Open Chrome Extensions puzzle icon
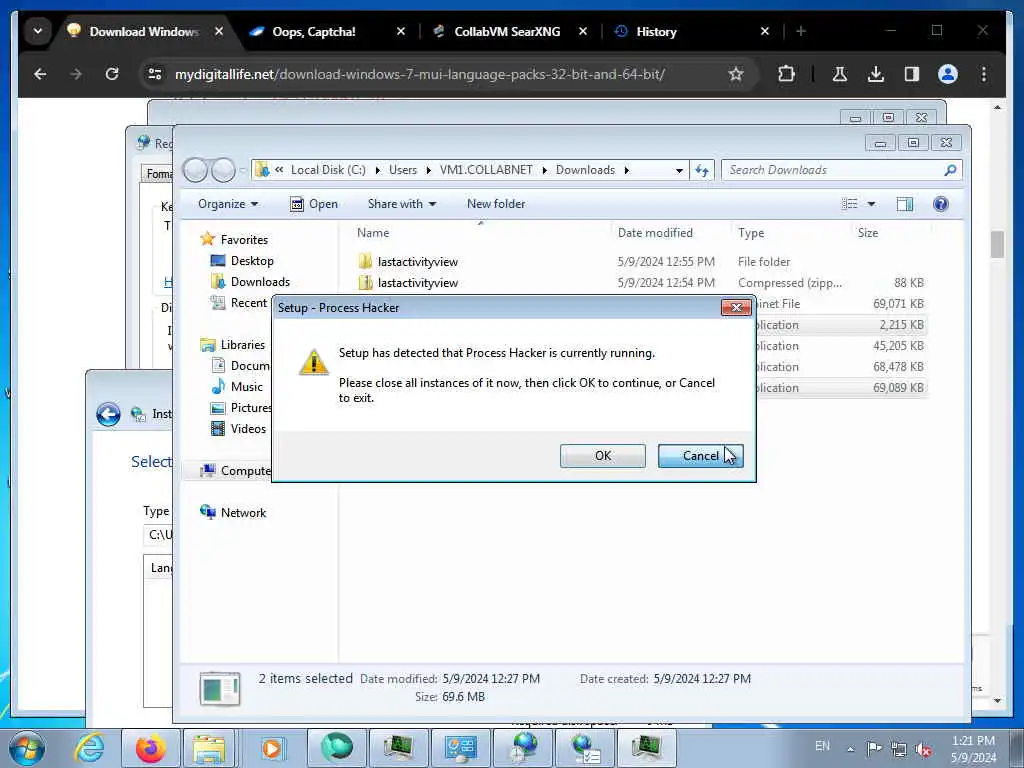Screen dimensions: 1024x768 tap(787, 74)
